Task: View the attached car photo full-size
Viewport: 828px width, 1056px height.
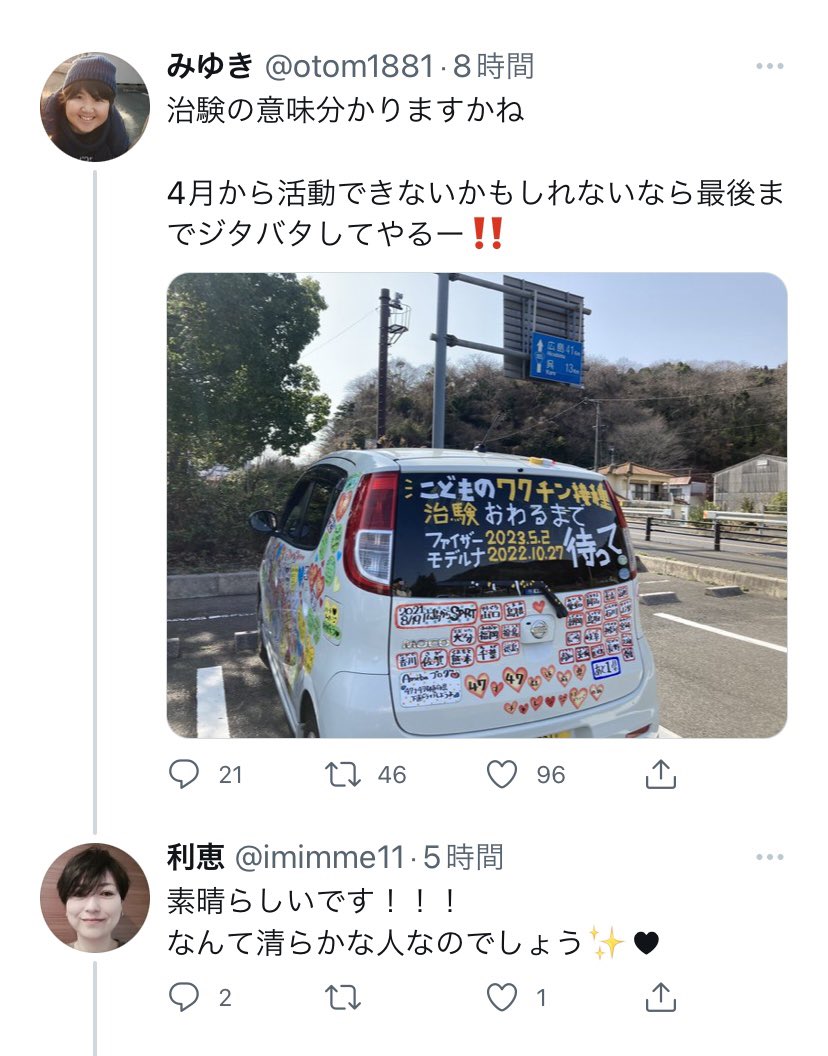Action: point(477,505)
